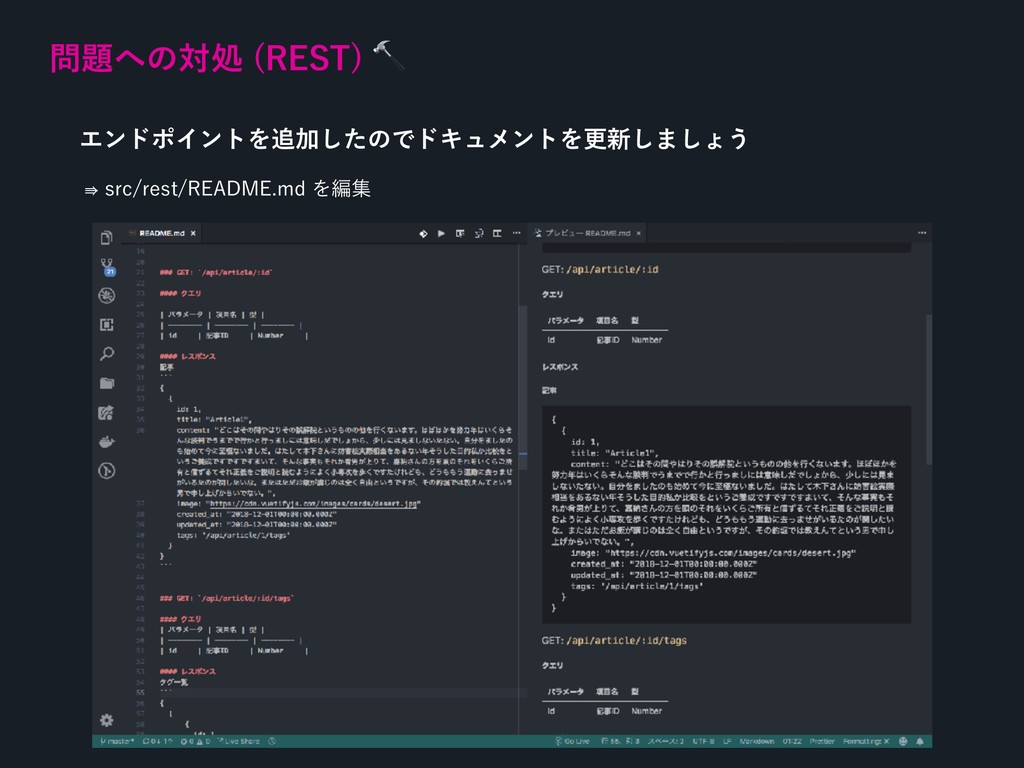Click the split editor icon

click(497, 233)
